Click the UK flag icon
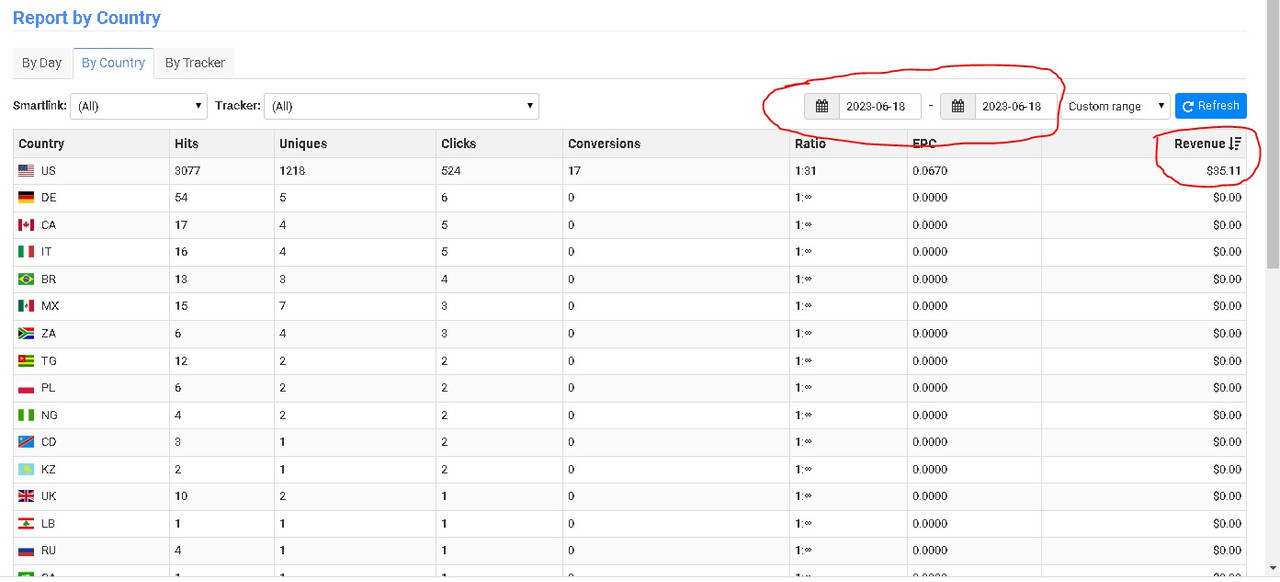 (26, 496)
